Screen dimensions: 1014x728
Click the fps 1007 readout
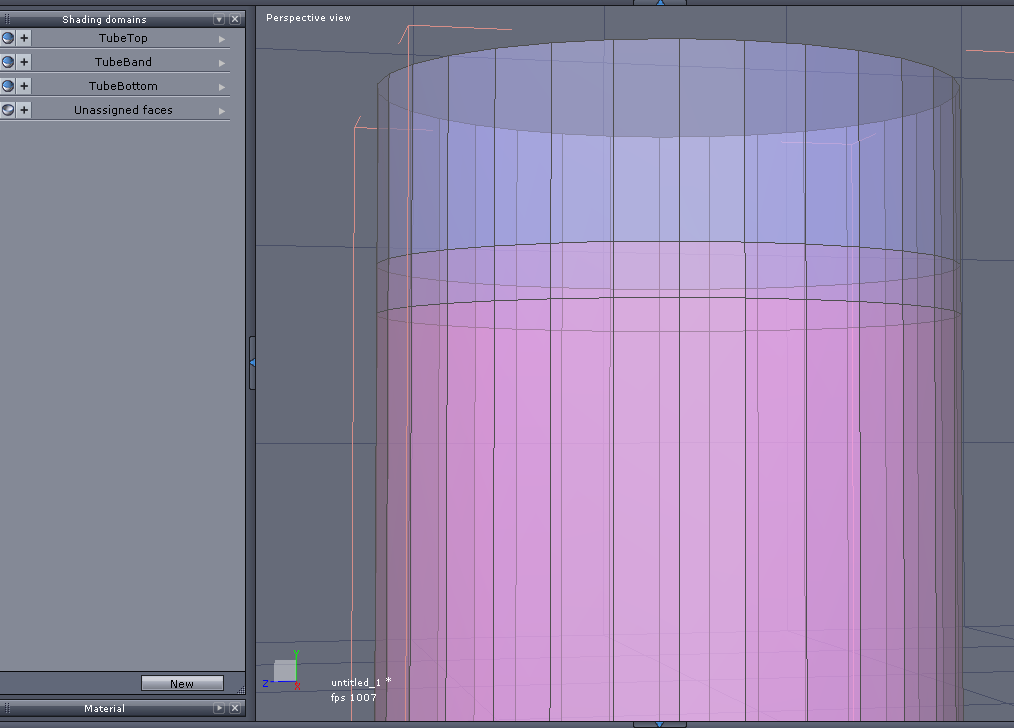[x=354, y=698]
